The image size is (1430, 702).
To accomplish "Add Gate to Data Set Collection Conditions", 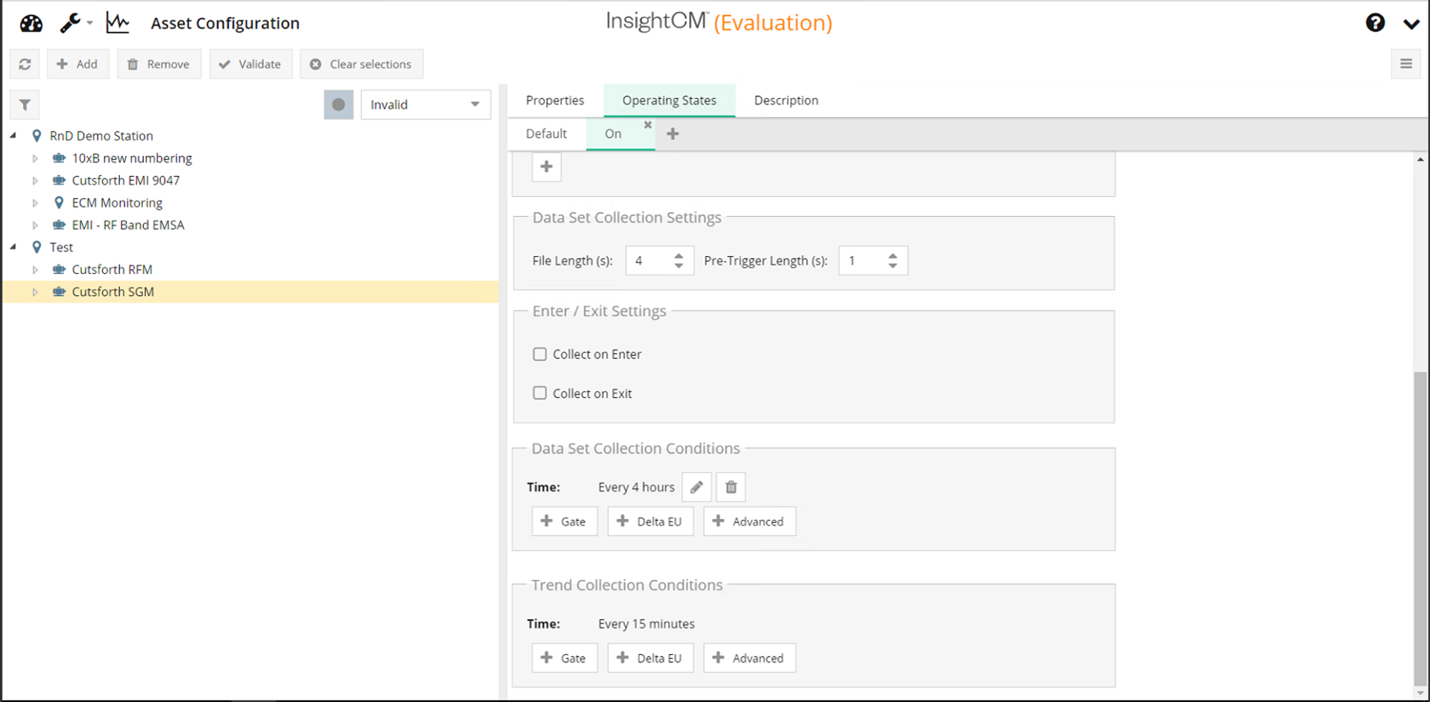I will coord(565,521).
